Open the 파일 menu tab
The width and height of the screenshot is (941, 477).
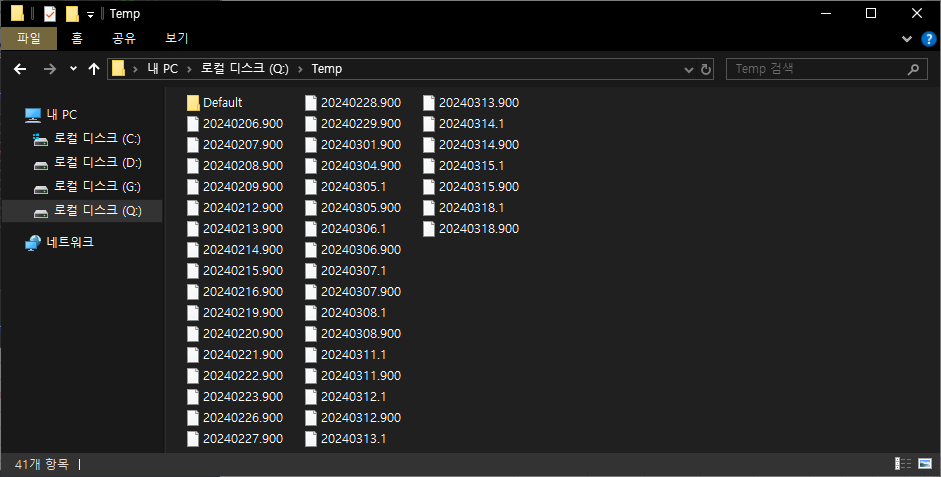coord(29,39)
